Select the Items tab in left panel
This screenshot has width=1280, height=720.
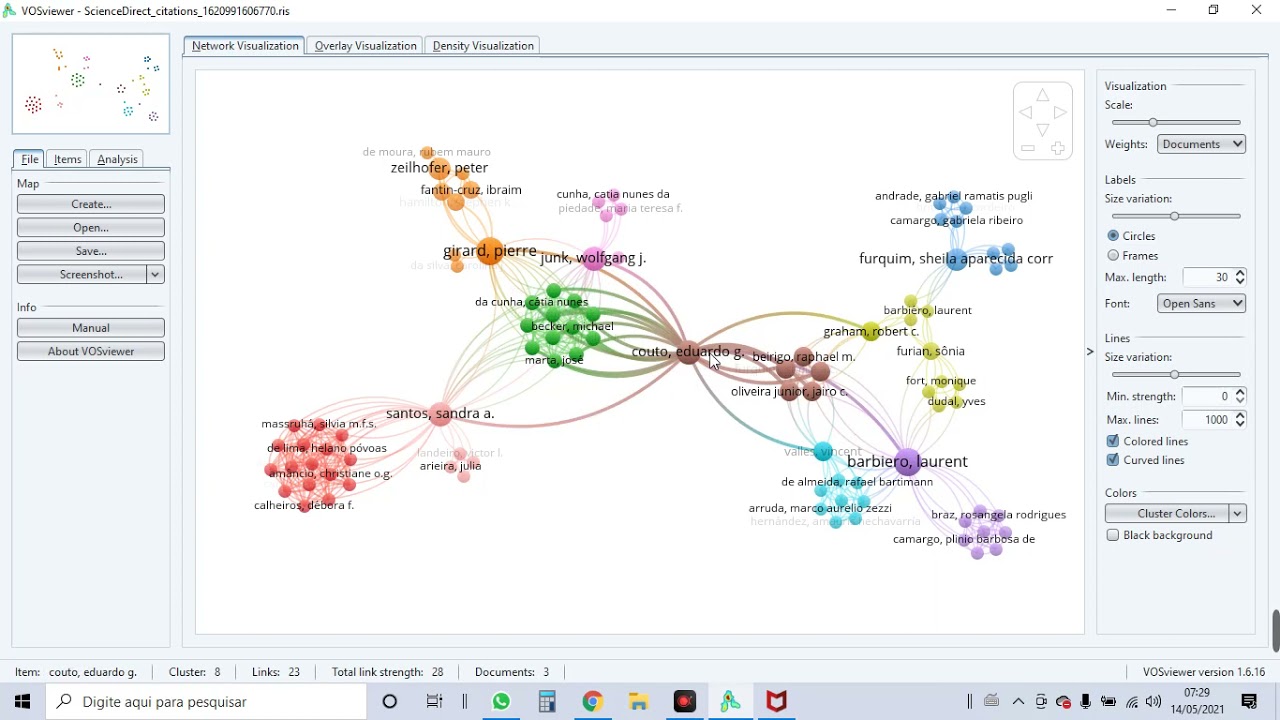point(68,159)
